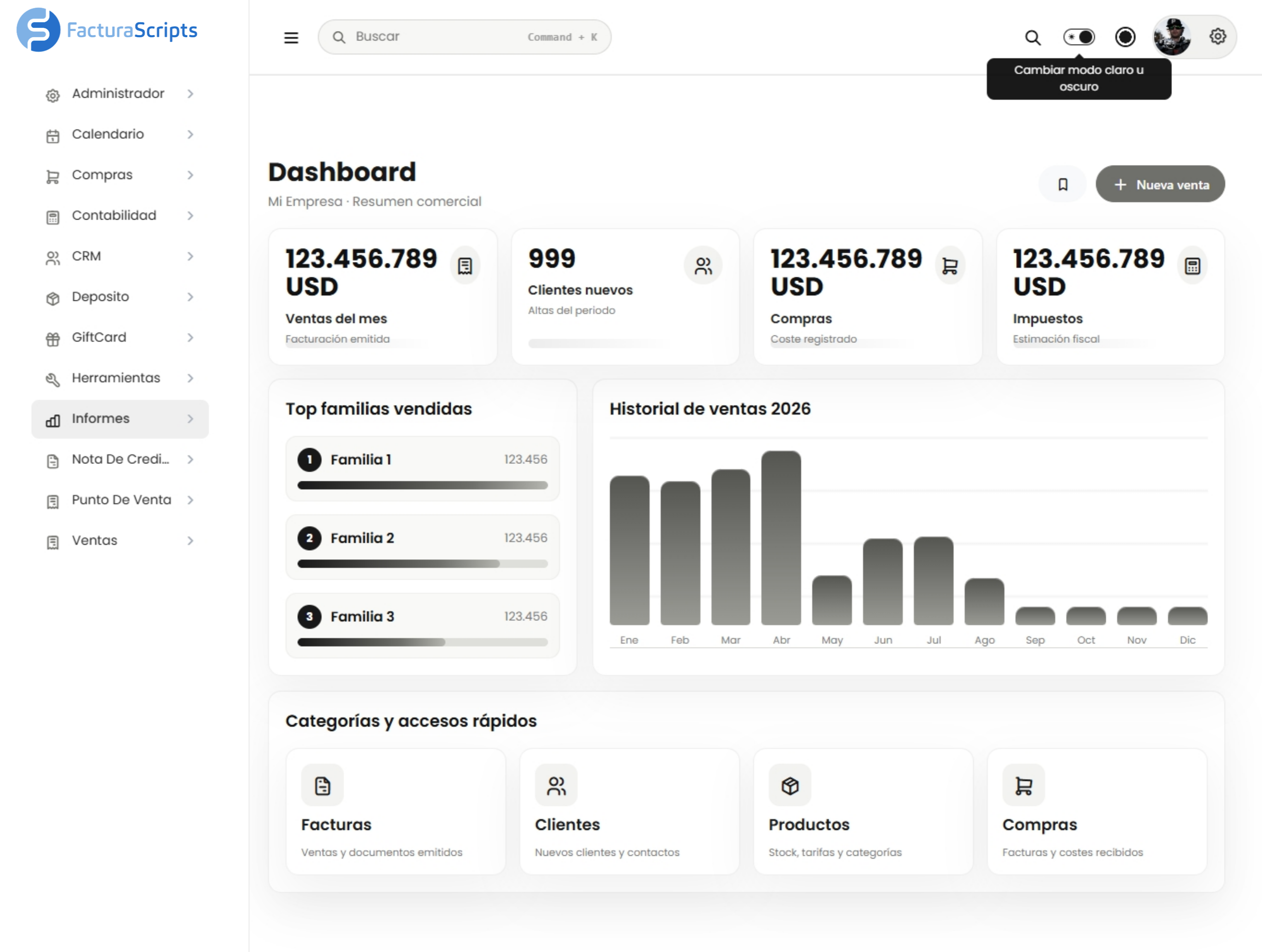The height and width of the screenshot is (952, 1262).
Task: Expand the Contabilidad chevron arrow
Action: pos(191,216)
